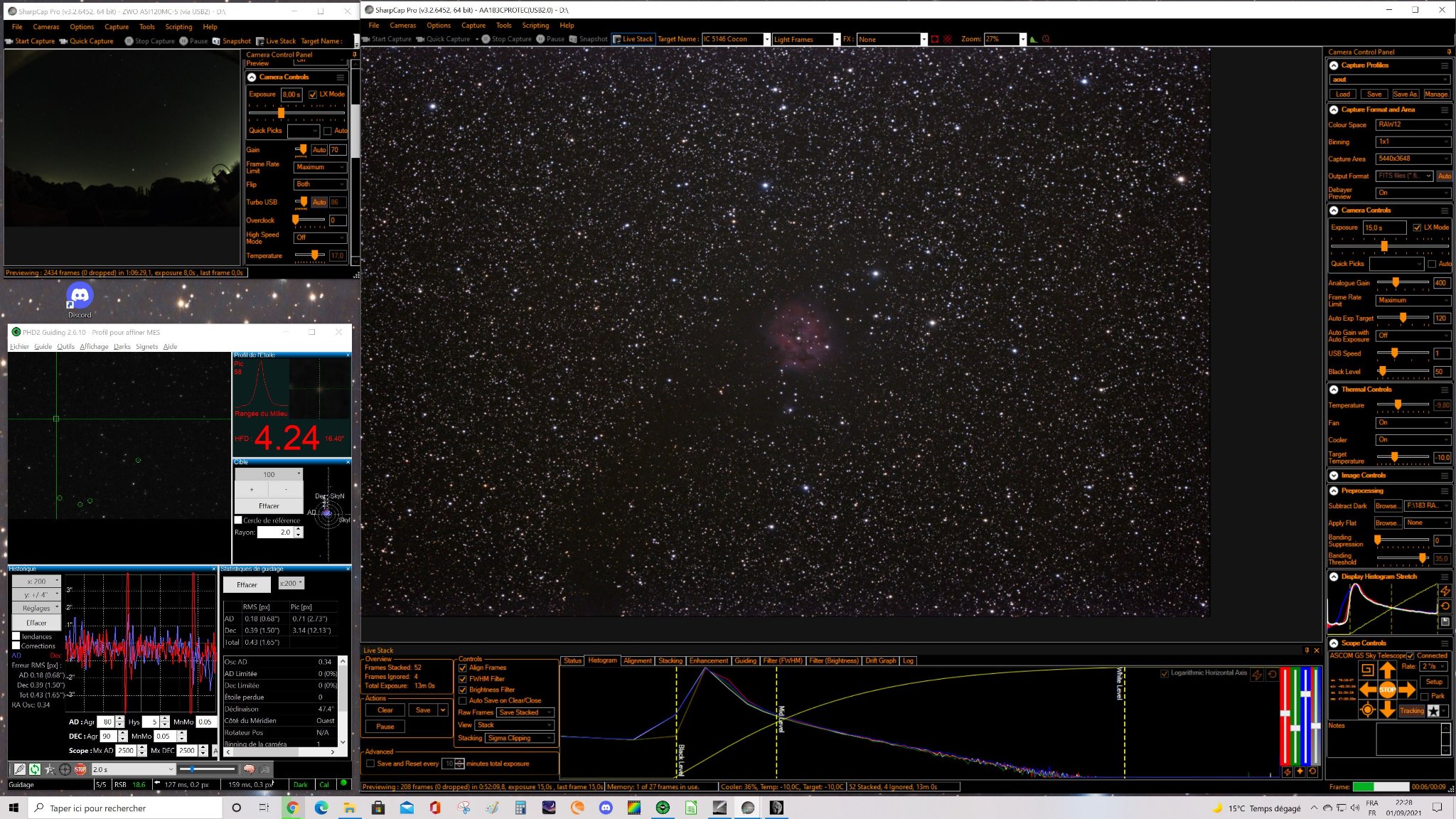1456x819 pixels.
Task: Click the Tracking button in Scope Controls
Action: tap(1412, 711)
